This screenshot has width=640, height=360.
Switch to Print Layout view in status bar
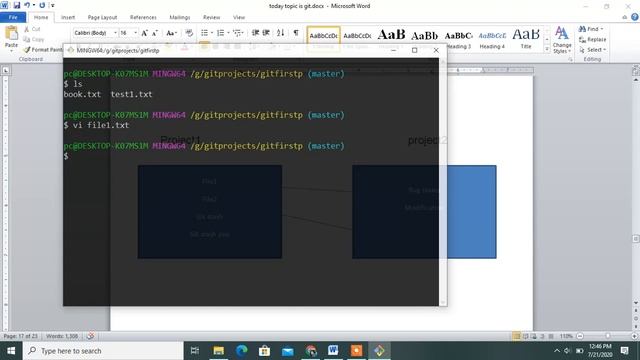516,336
